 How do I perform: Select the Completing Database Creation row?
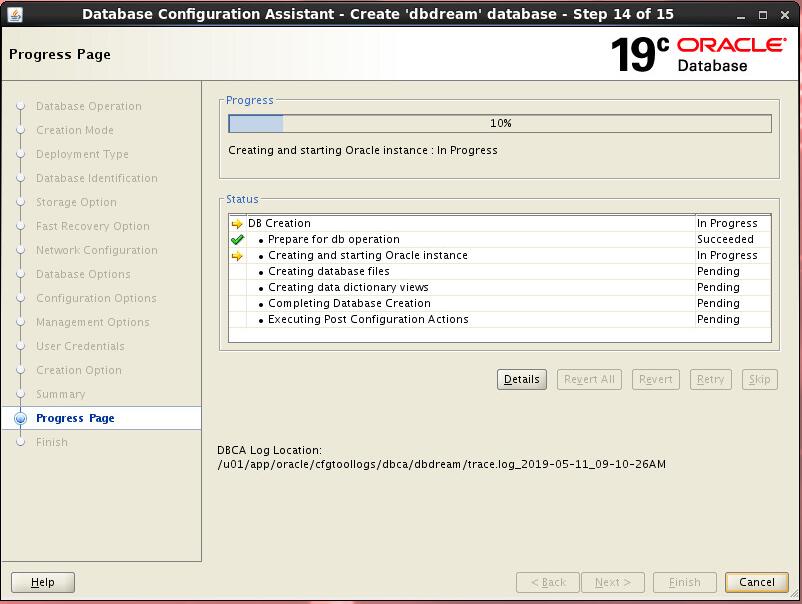pyautogui.click(x=349, y=304)
